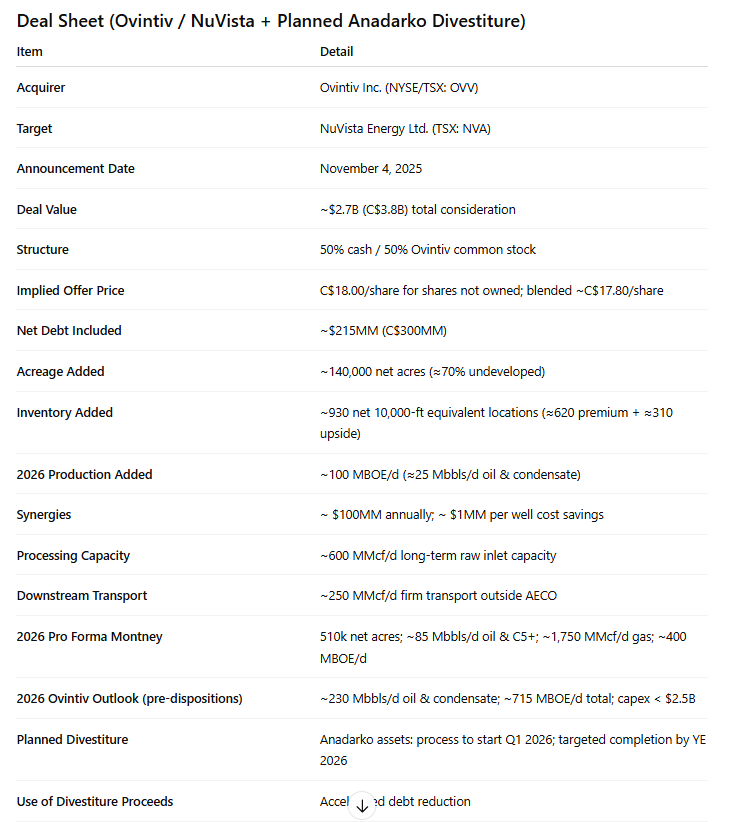
Task: Click the Deal Sheet heading
Action: point(271,21)
